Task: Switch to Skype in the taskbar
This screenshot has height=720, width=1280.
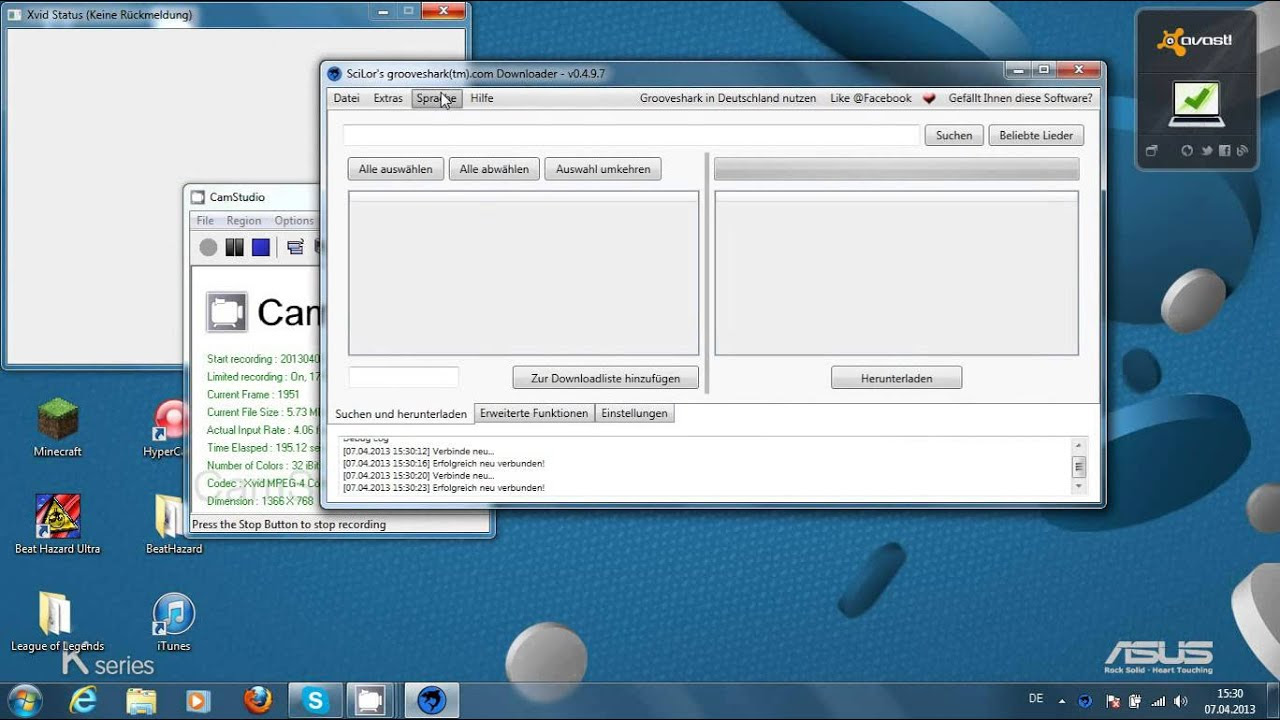Action: (315, 700)
